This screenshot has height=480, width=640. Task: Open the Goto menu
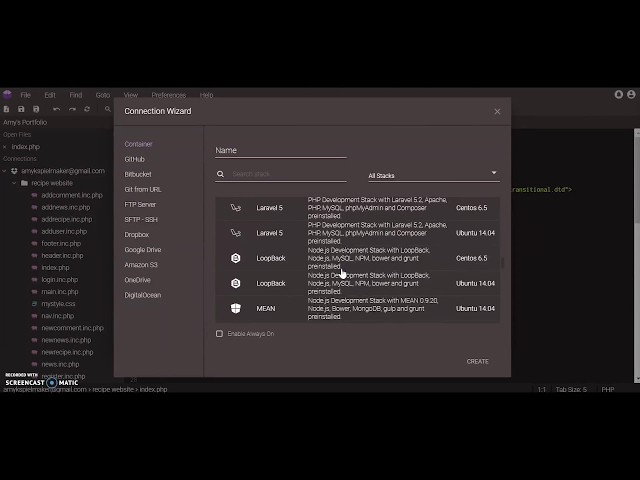tap(103, 95)
